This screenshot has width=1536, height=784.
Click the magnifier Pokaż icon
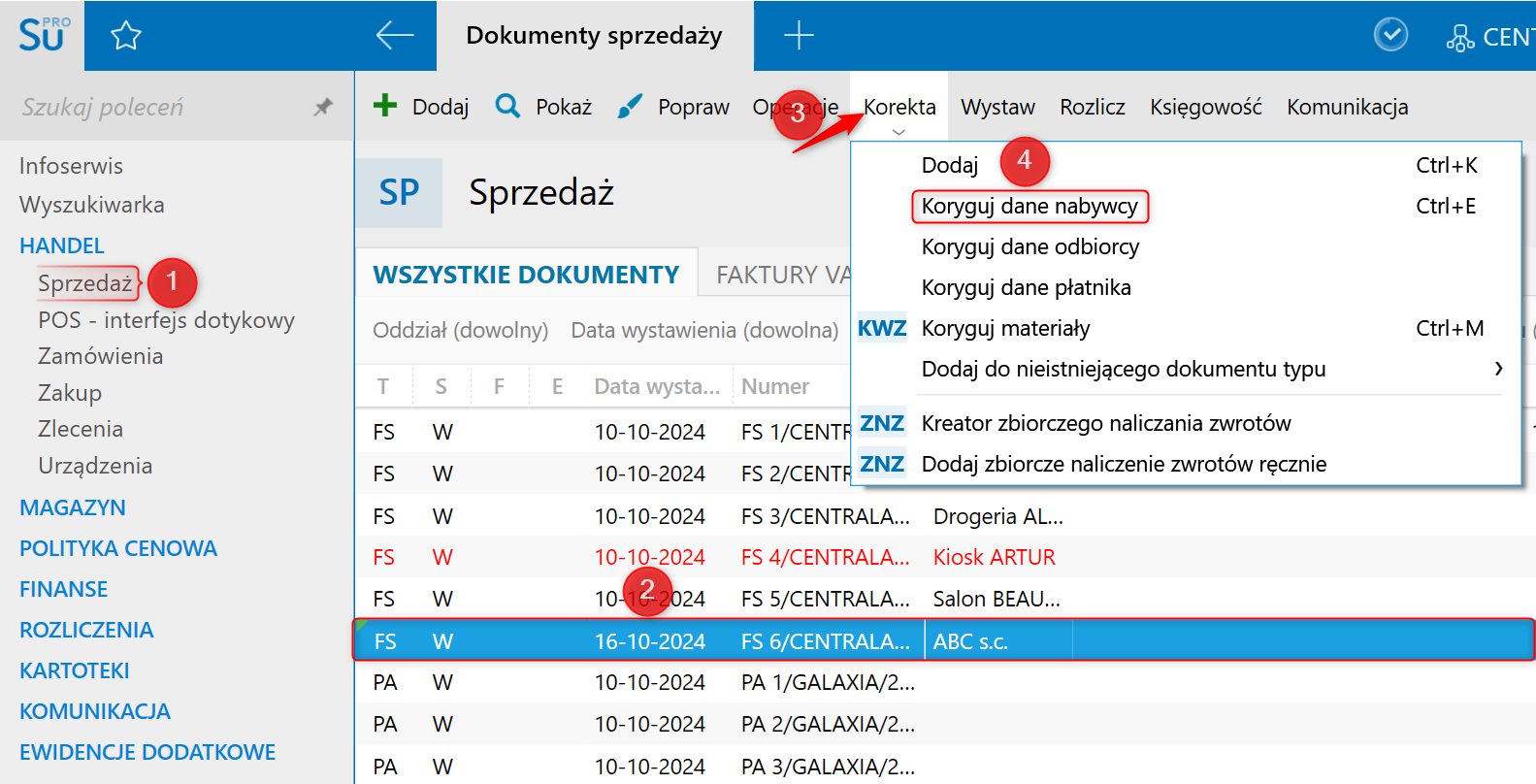coord(507,105)
